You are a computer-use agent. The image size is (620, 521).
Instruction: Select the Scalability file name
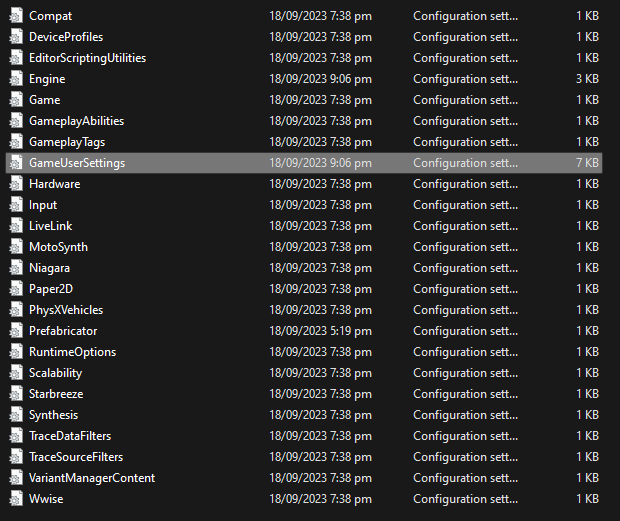coord(55,373)
